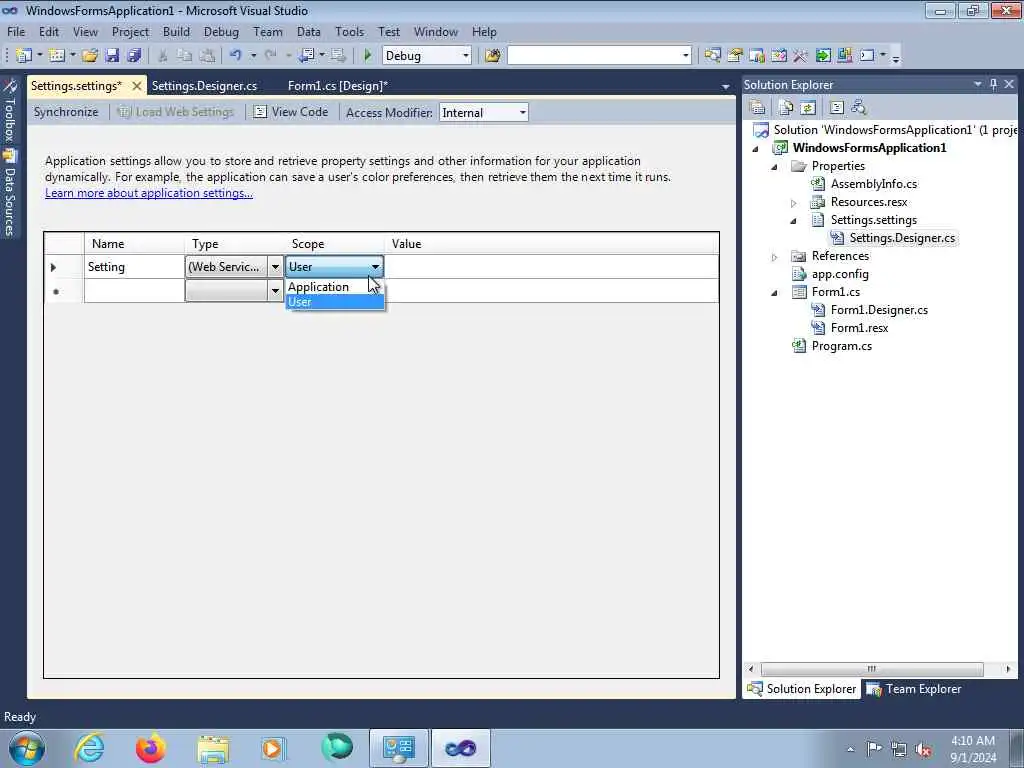Viewport: 1024px width, 768px height.
Task: Open the Build menu
Action: tap(176, 31)
